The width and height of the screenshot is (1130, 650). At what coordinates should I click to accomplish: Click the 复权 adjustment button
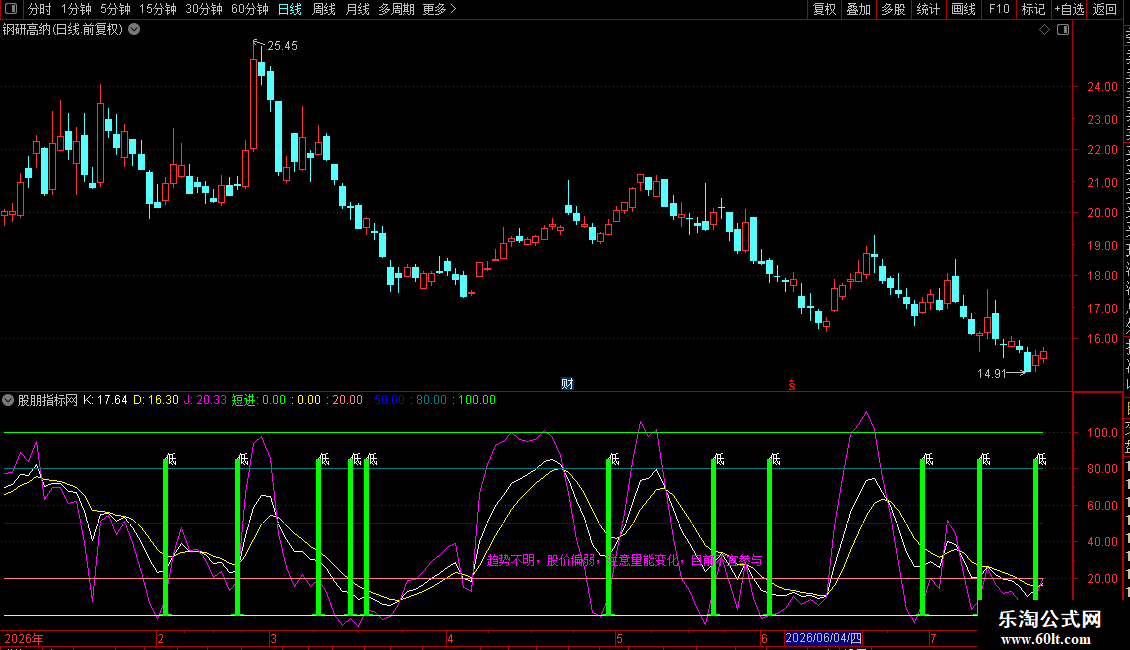click(x=824, y=9)
